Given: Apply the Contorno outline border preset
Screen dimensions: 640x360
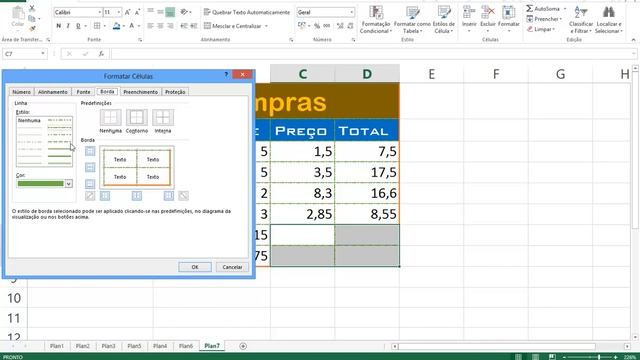Looking at the screenshot, I should [x=137, y=118].
